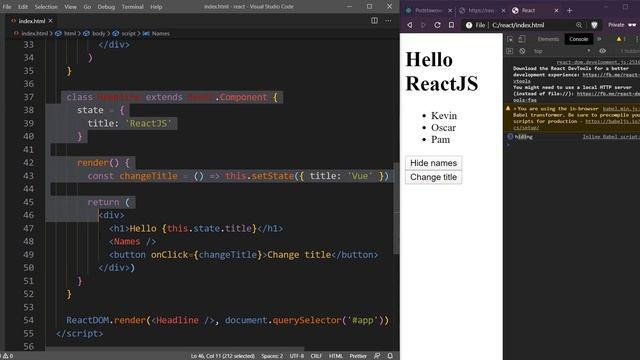The image size is (640, 360).
Task: Click html in the breadcrumb path
Action: (70, 33)
